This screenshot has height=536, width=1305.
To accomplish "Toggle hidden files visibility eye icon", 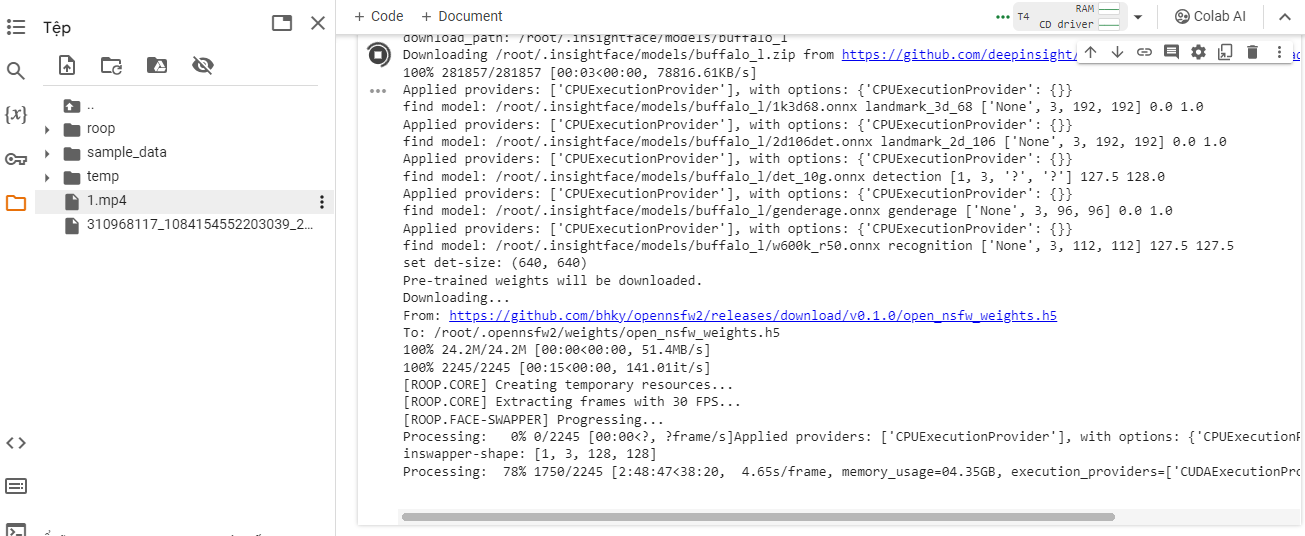I will [203, 66].
